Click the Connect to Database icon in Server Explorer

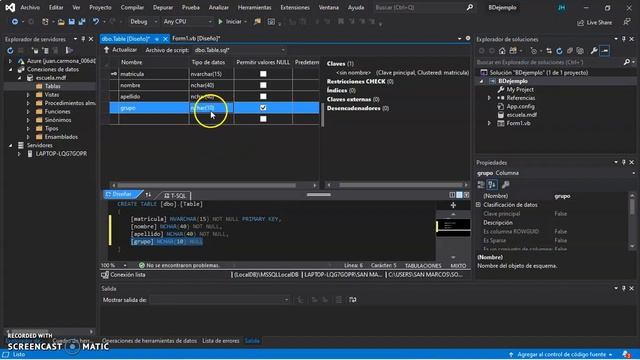[x=36, y=51]
